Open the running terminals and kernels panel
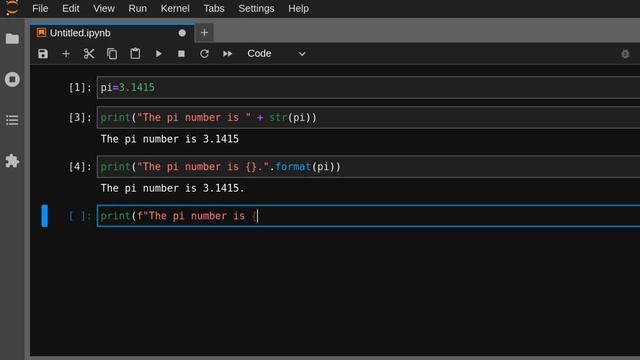Image resolution: width=640 pixels, height=360 pixels. coord(12,79)
